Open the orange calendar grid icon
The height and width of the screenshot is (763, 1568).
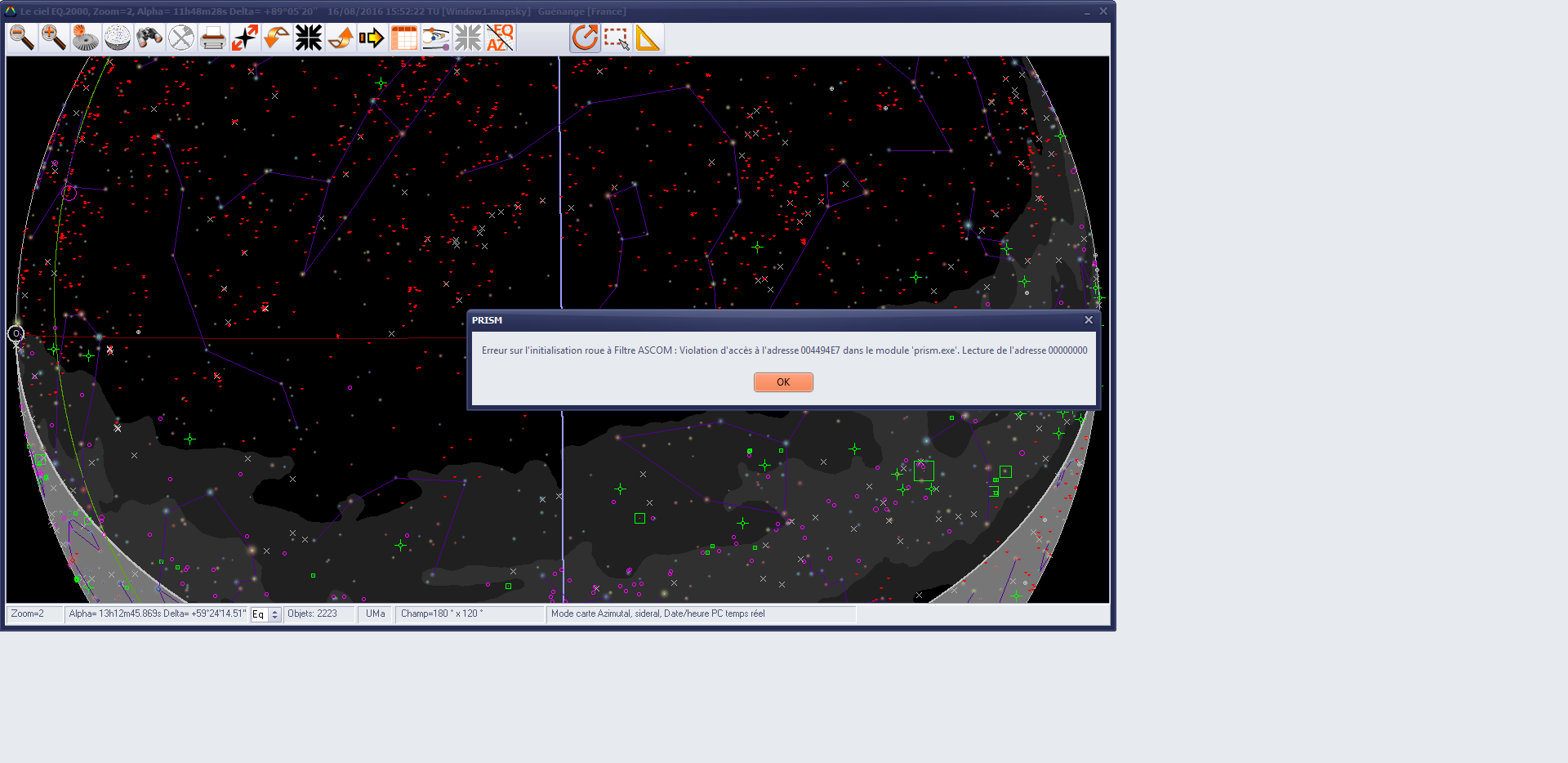(404, 38)
